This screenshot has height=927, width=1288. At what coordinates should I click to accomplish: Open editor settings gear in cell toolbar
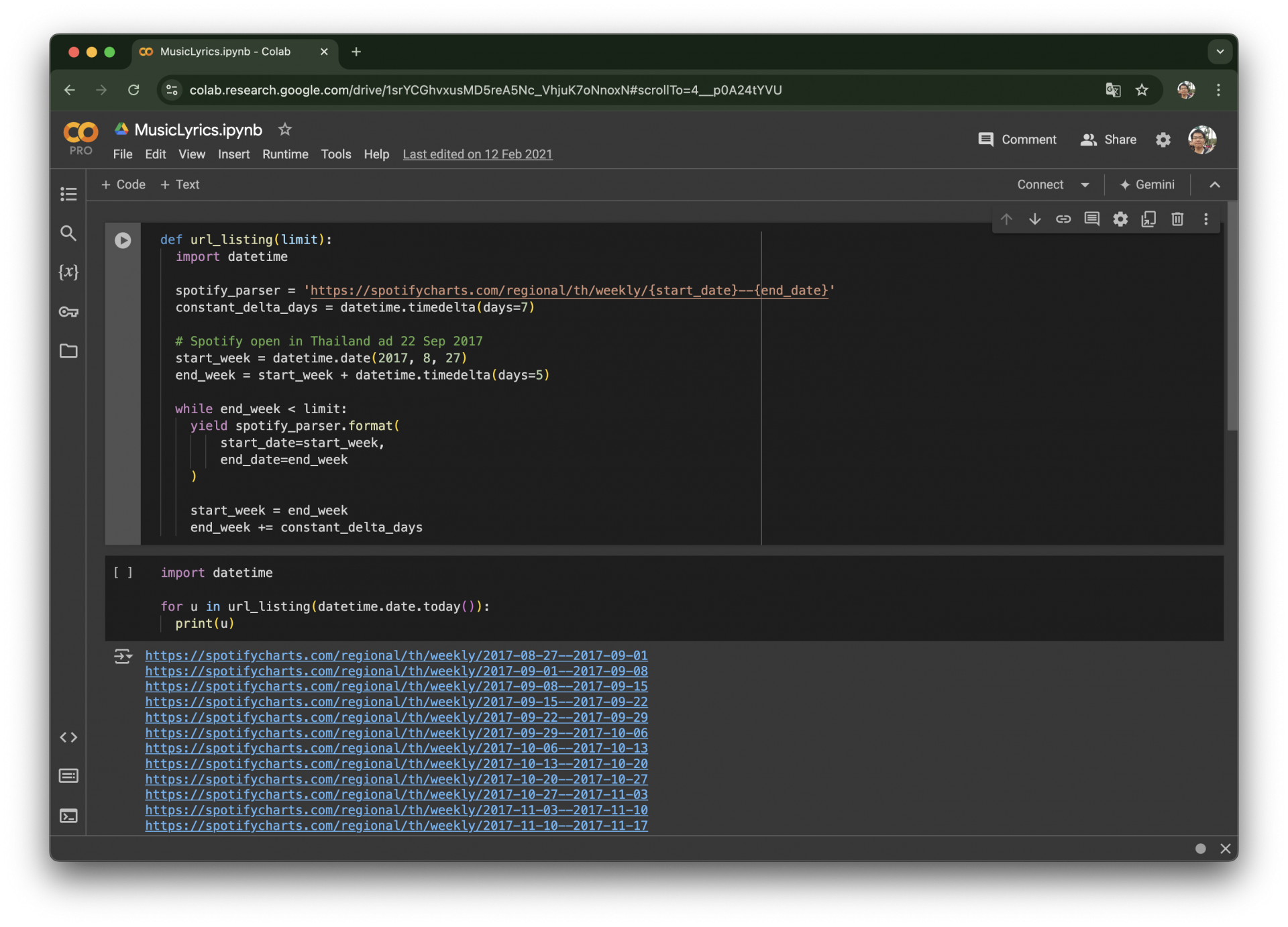click(1120, 219)
